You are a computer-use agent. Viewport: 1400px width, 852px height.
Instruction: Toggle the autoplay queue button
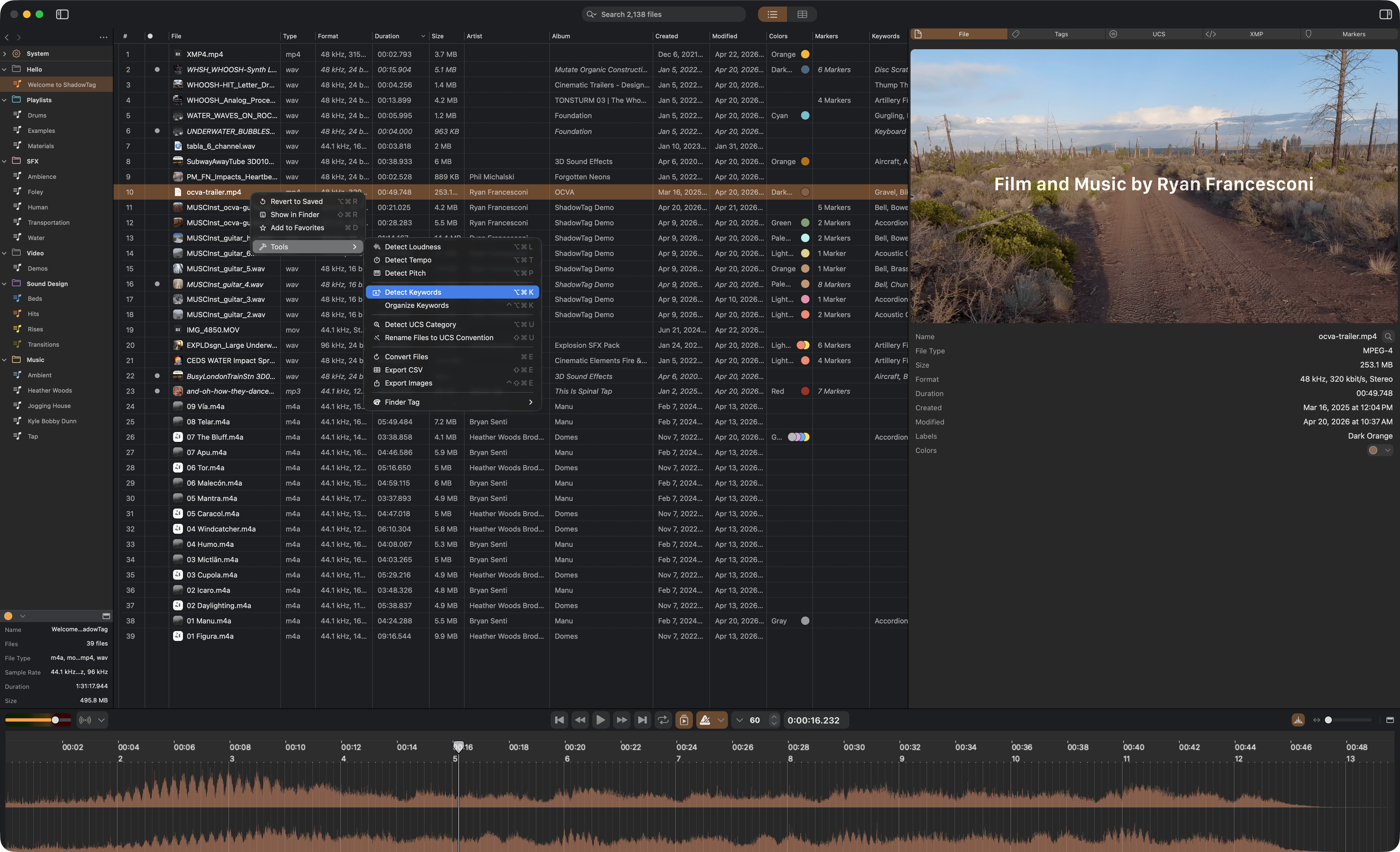click(684, 720)
